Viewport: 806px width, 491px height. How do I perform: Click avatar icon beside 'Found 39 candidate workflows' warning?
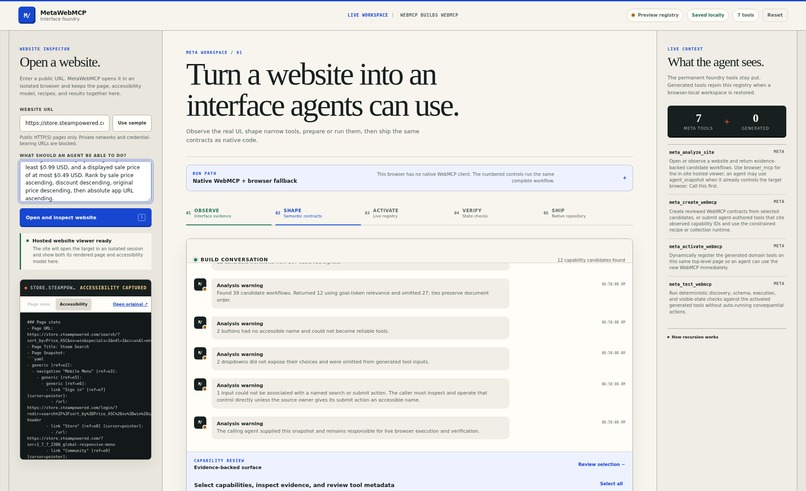click(200, 285)
